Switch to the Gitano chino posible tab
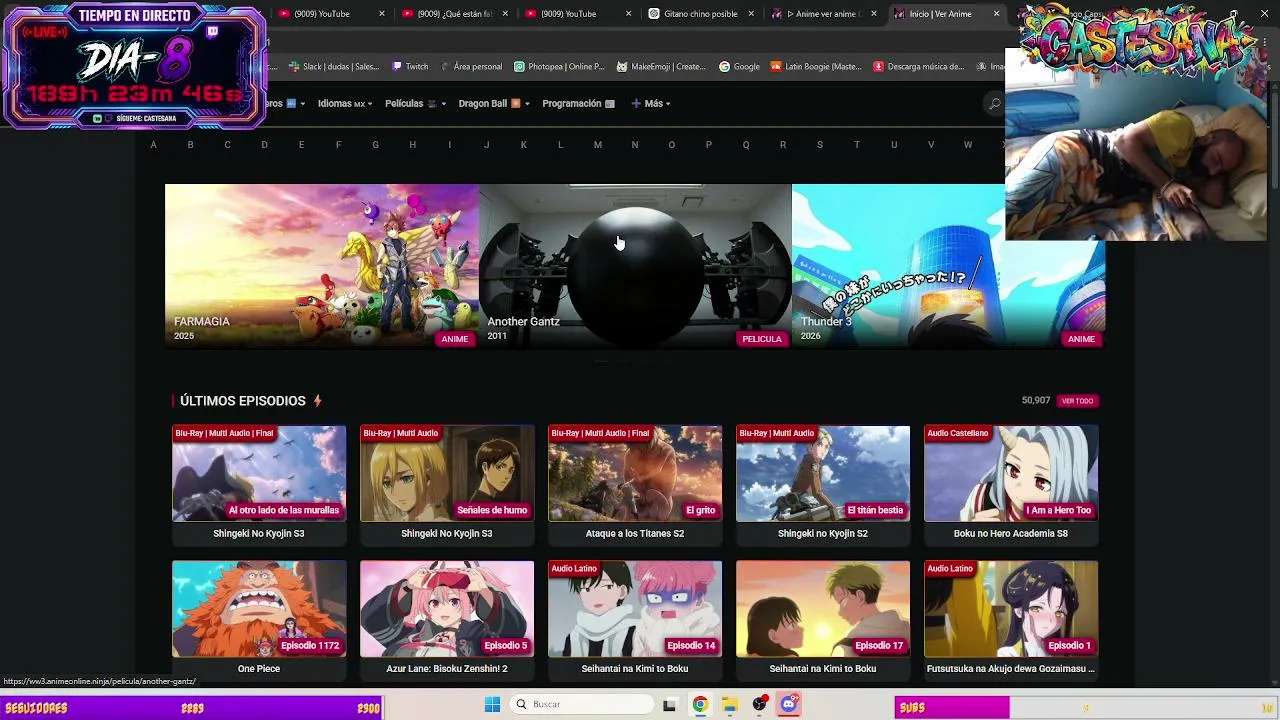This screenshot has height=720, width=1280. [701, 14]
